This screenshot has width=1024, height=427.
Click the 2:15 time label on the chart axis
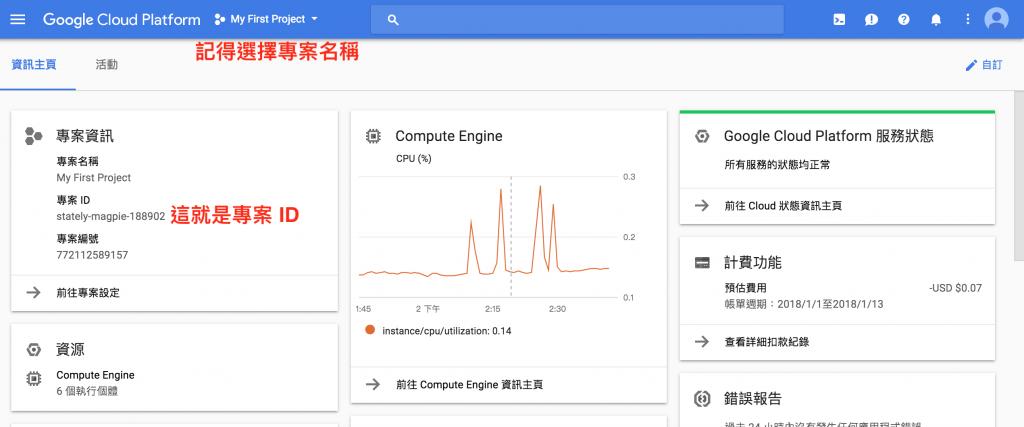[492, 308]
